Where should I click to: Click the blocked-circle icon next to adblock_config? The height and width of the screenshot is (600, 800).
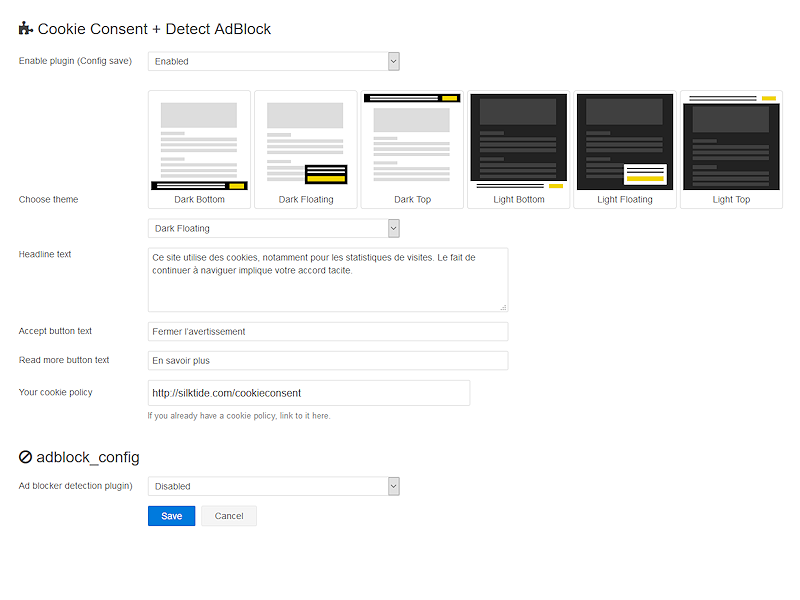click(x=24, y=456)
